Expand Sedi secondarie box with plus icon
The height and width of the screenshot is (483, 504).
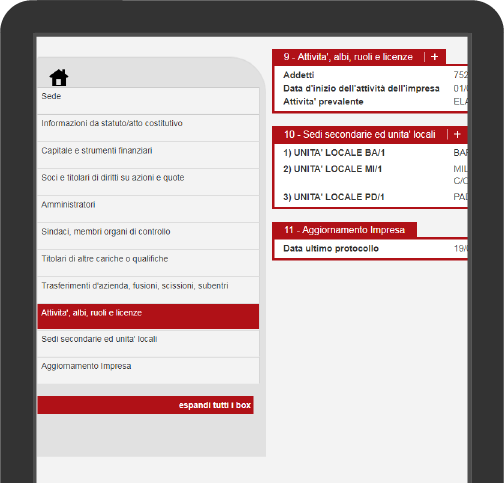tap(457, 134)
